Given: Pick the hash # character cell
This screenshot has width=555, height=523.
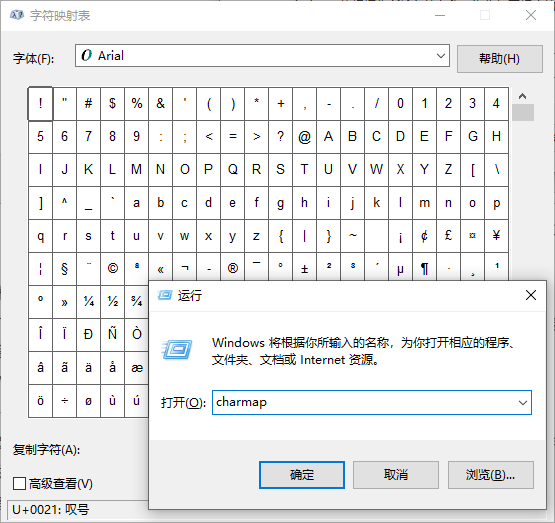Looking at the screenshot, I should [x=88, y=103].
